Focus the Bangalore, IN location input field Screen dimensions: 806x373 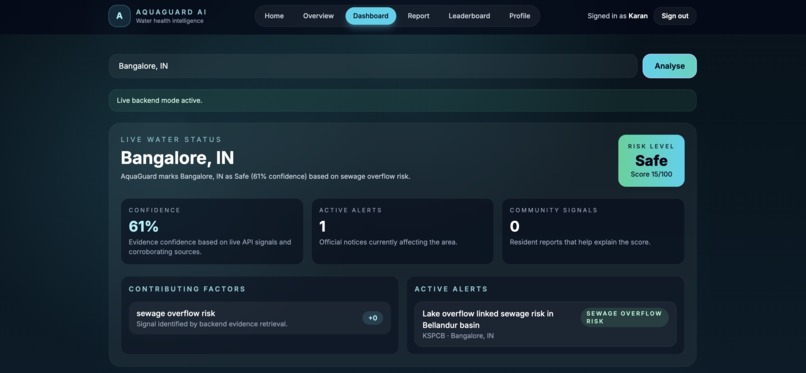tap(373, 66)
